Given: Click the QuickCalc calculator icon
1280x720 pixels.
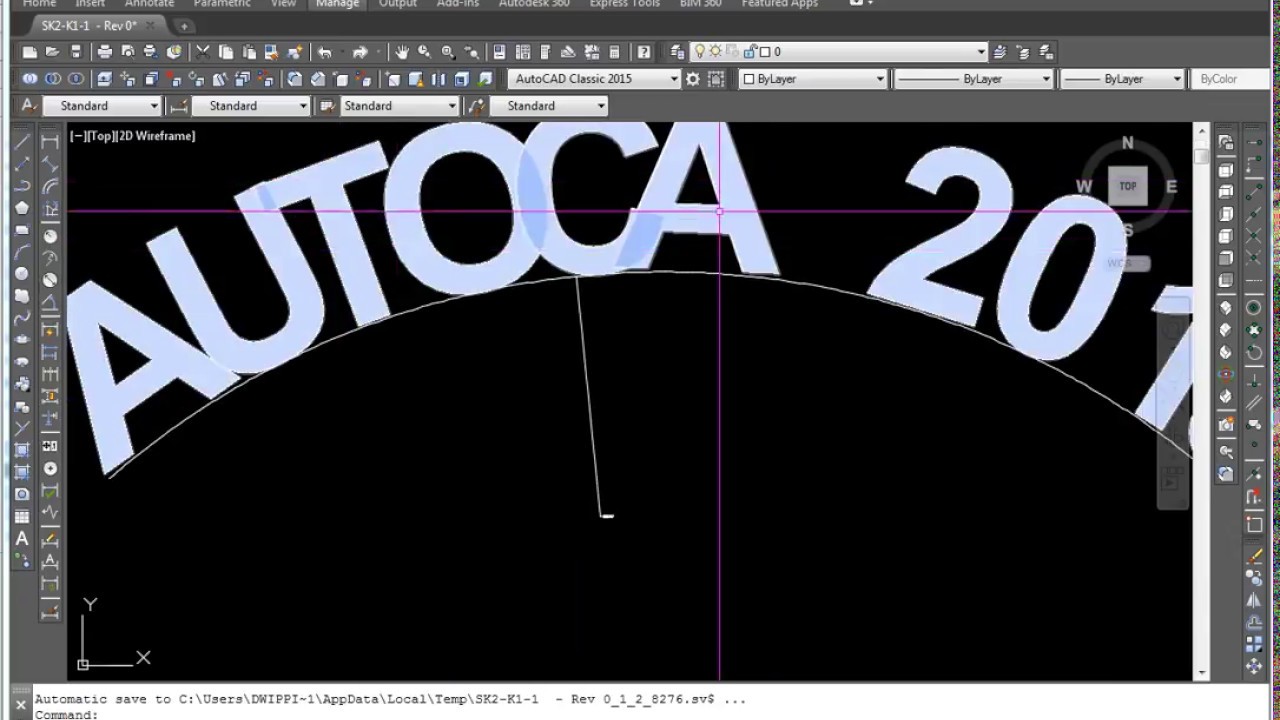Looking at the screenshot, I should pyautogui.click(x=615, y=52).
